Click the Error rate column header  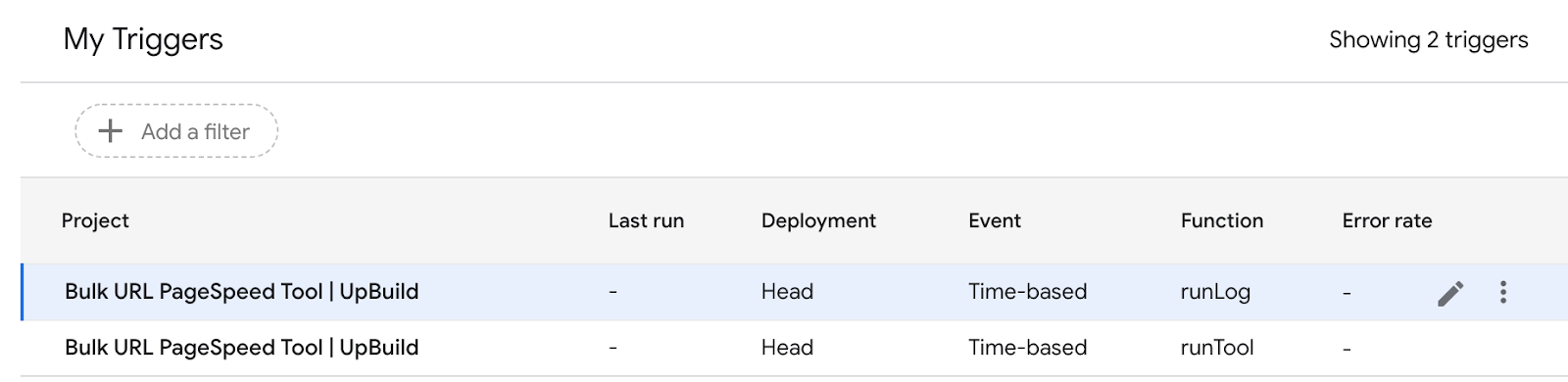(x=1387, y=220)
